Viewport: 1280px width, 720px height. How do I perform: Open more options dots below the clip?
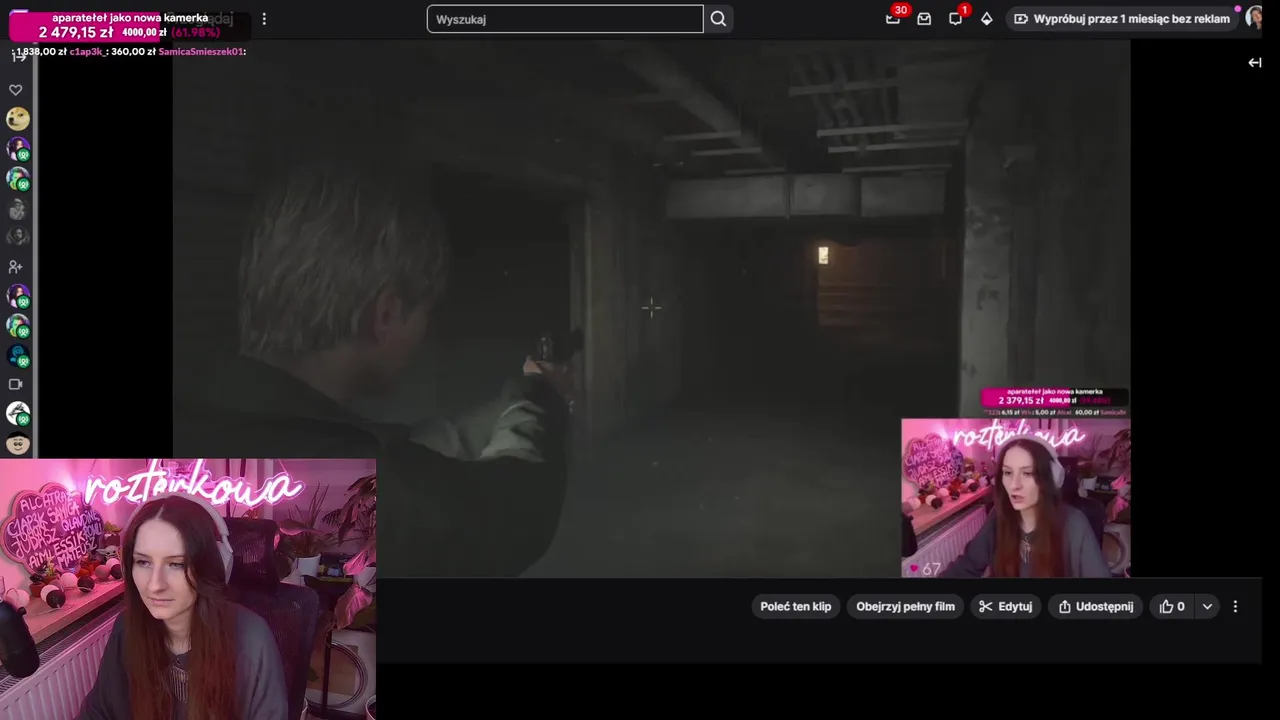click(1235, 606)
